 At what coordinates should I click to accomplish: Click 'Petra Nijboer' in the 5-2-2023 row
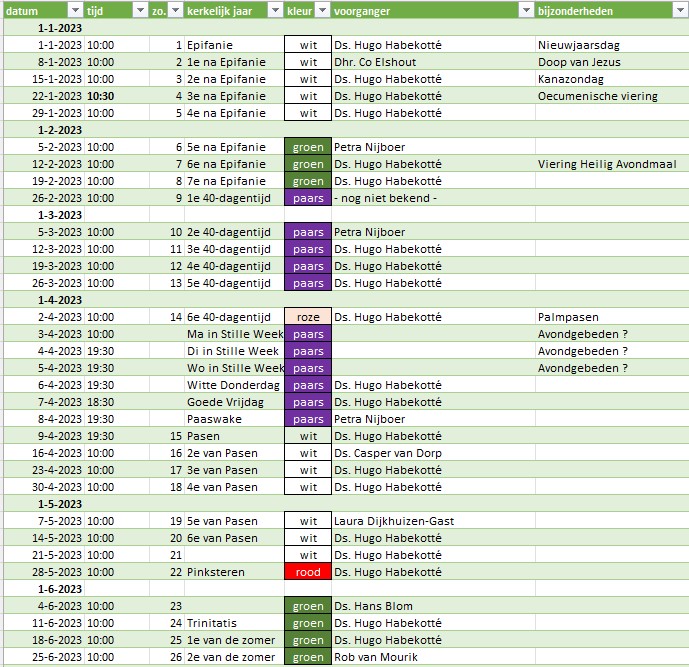point(433,147)
